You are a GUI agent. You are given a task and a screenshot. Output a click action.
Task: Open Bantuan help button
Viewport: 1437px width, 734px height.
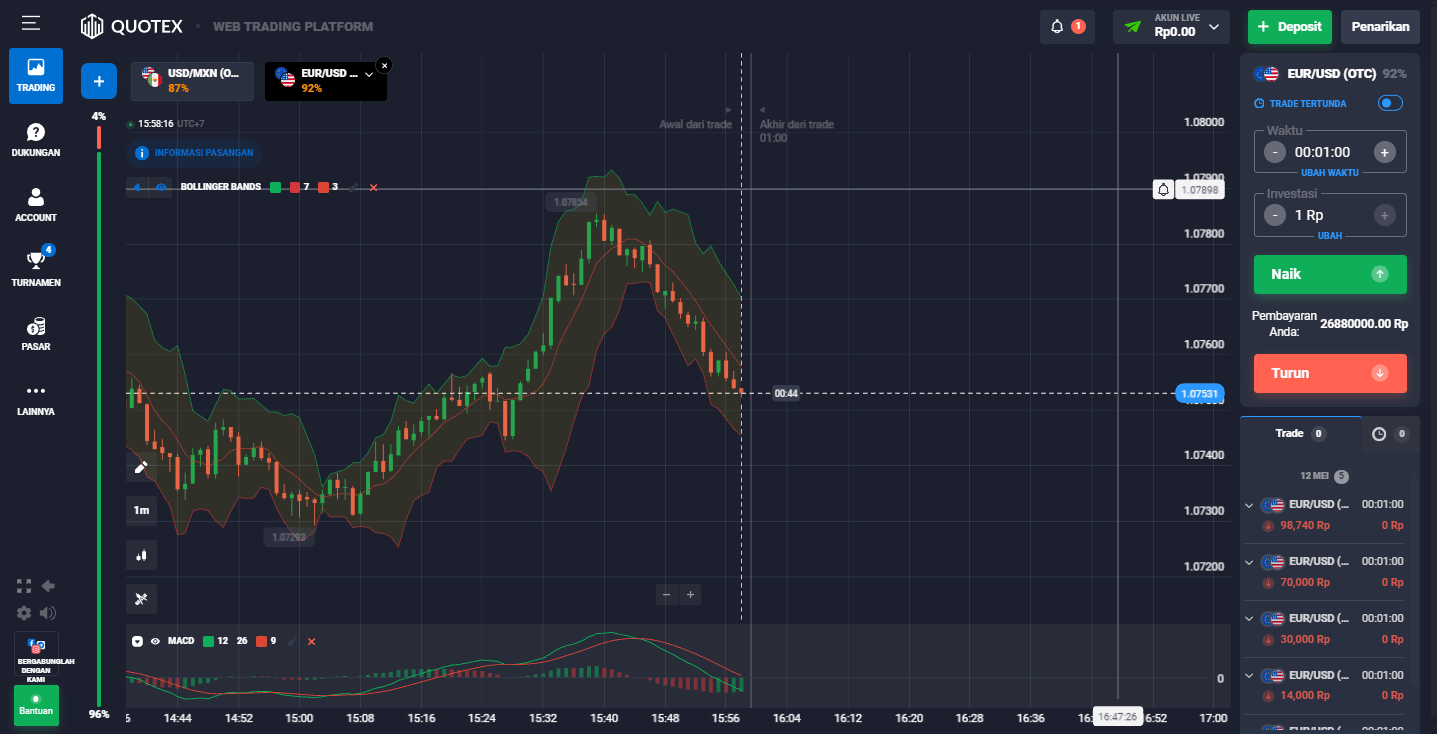(36, 705)
